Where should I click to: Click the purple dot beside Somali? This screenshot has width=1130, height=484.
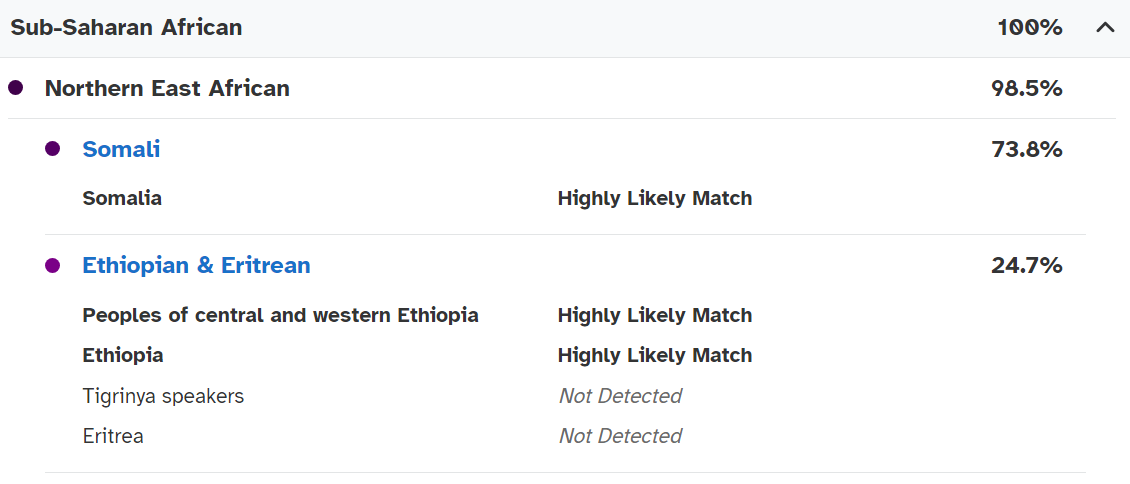tap(53, 149)
